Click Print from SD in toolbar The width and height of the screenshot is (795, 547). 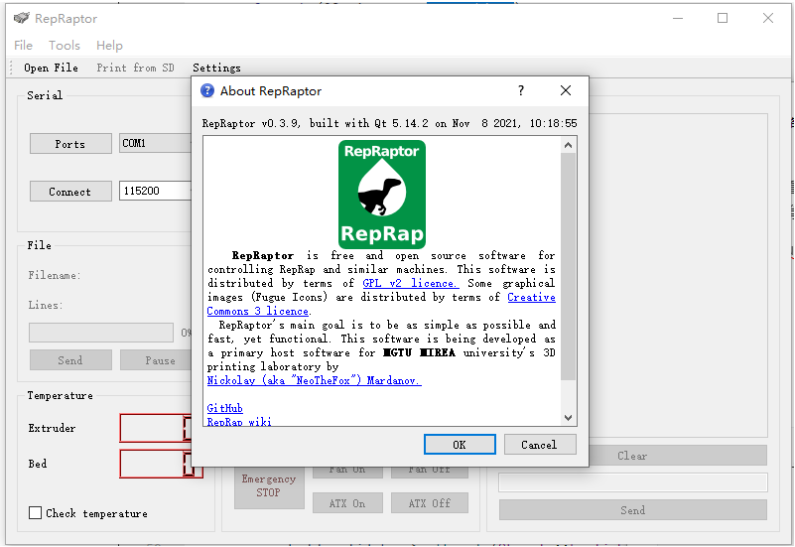click(x=135, y=68)
